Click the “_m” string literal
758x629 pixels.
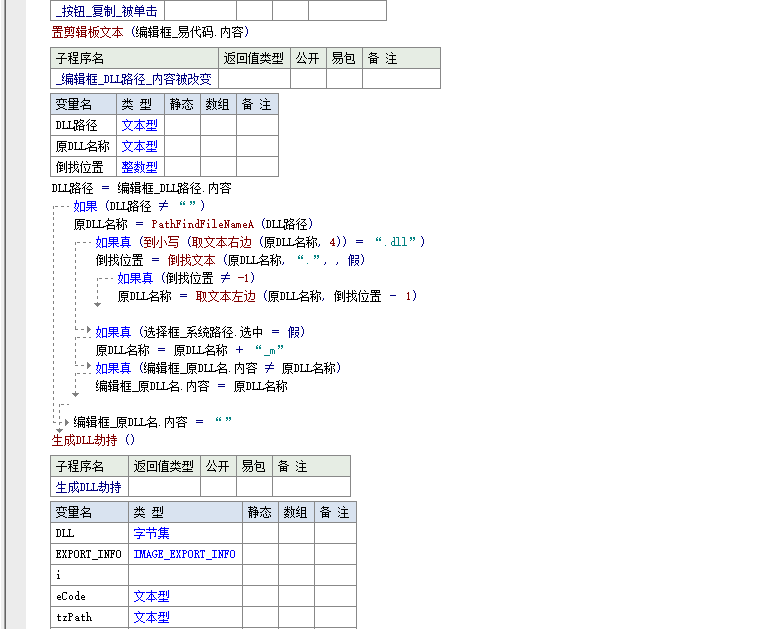point(269,350)
